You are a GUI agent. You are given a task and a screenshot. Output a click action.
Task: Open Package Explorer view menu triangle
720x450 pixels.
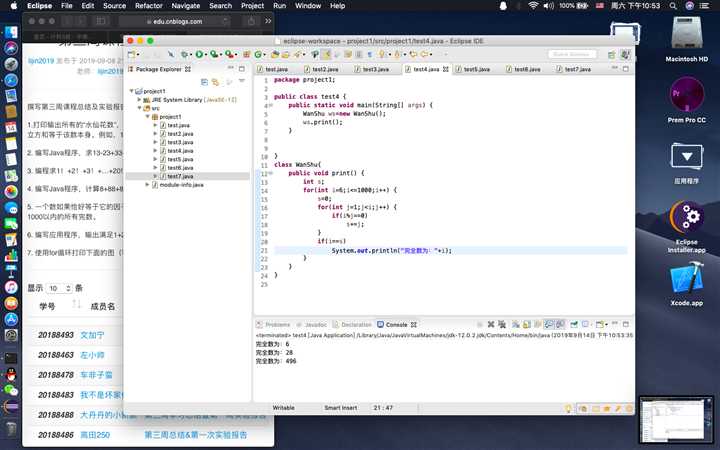(242, 81)
